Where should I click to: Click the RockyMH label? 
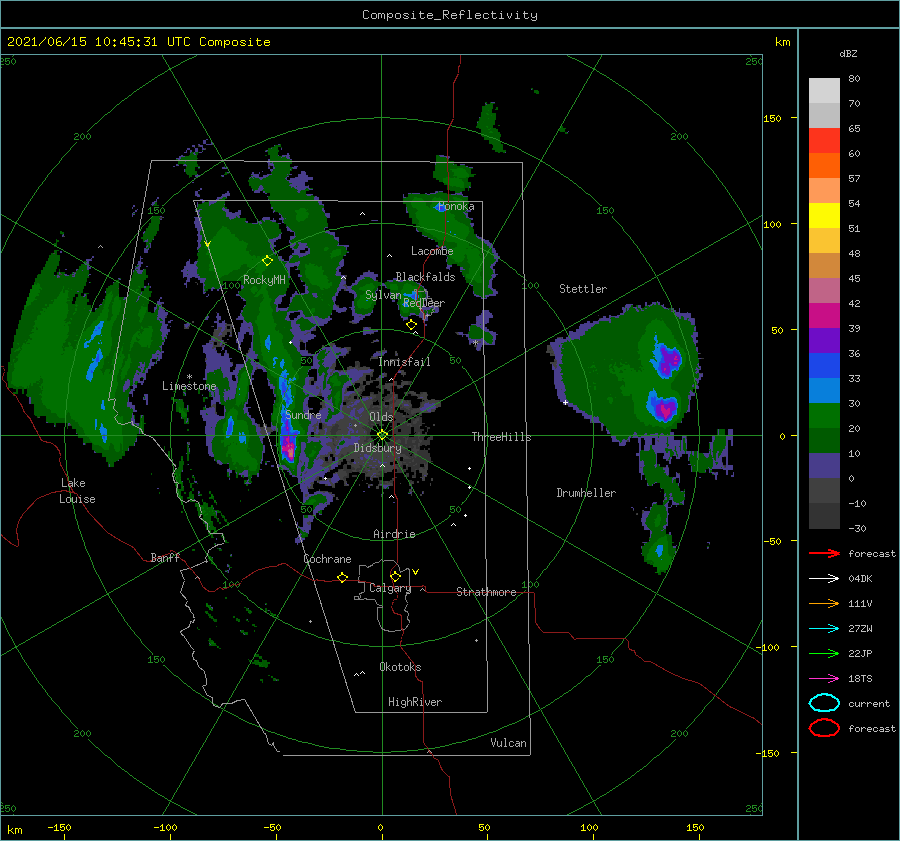coord(264,280)
